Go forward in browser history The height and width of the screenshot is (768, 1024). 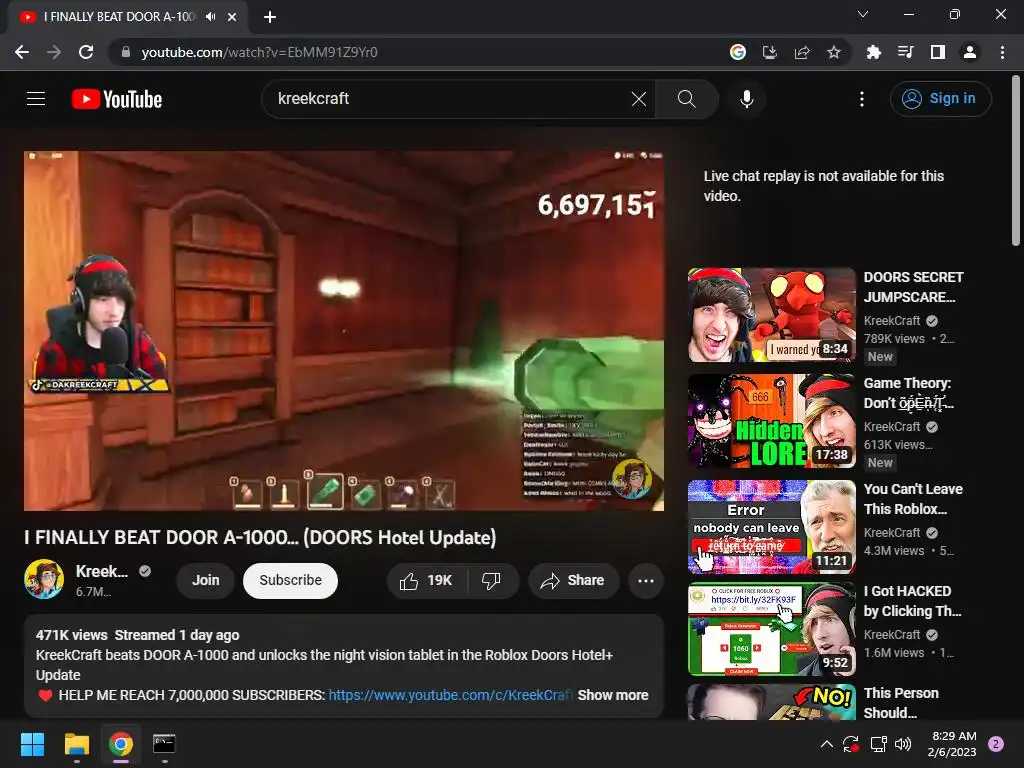[x=54, y=52]
